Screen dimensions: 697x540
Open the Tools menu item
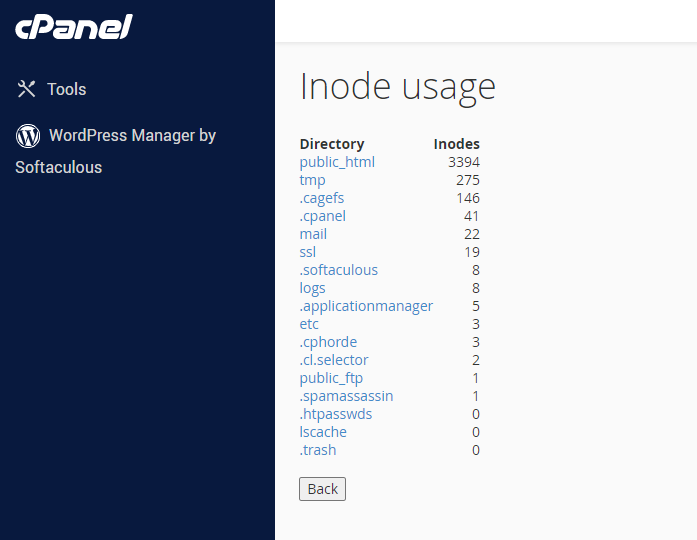click(66, 89)
